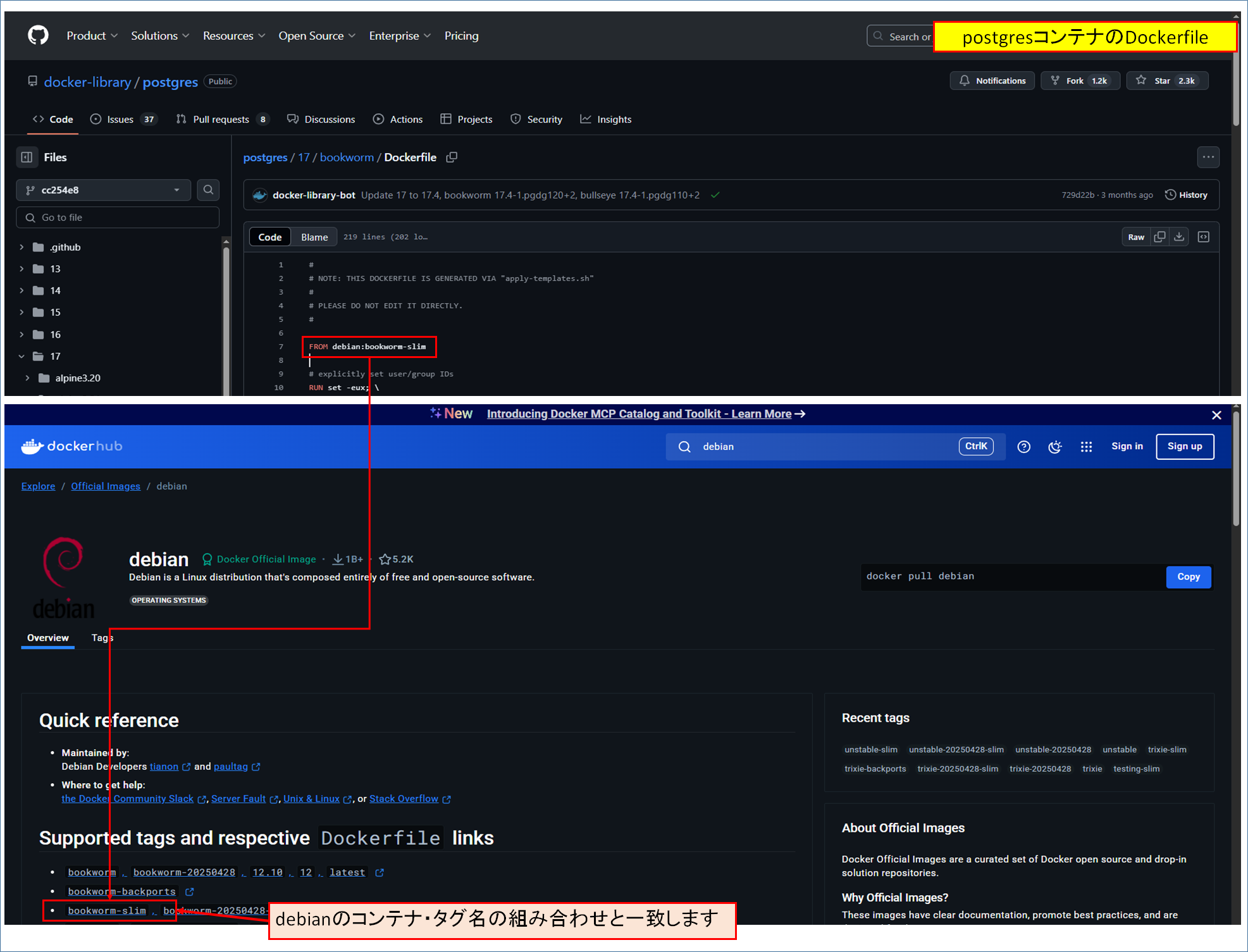The width and height of the screenshot is (1248, 952).
Task: Switch to the Code view toggle
Action: pos(270,237)
